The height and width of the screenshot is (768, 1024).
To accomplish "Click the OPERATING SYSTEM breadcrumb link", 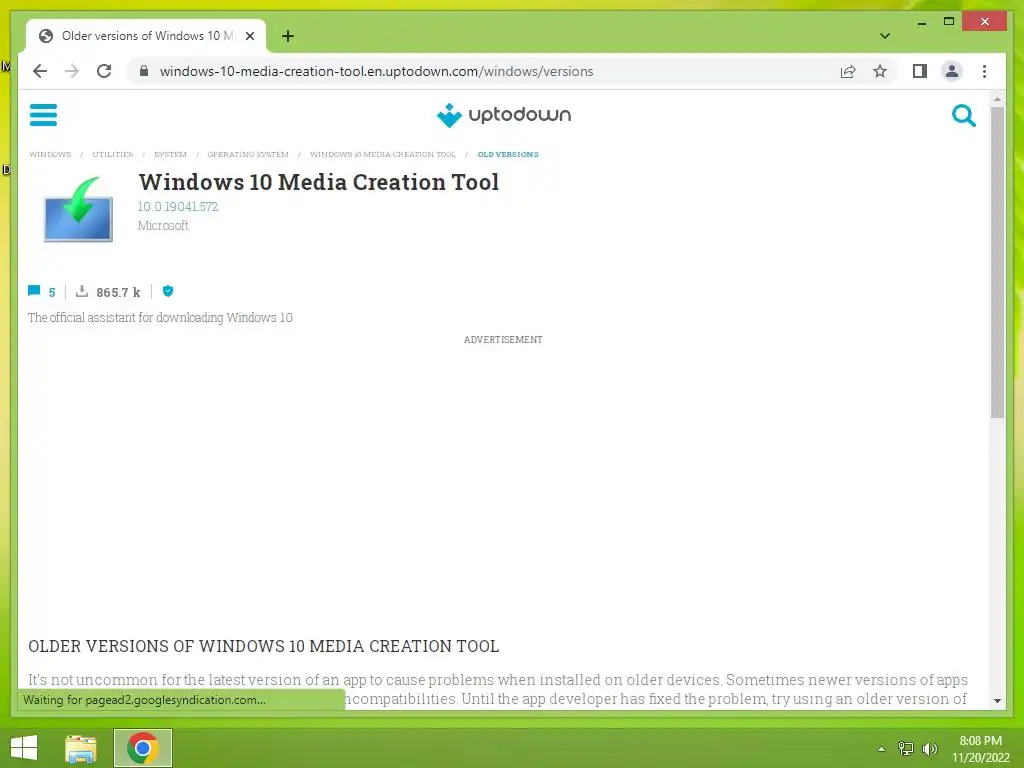I will pyautogui.click(x=248, y=155).
